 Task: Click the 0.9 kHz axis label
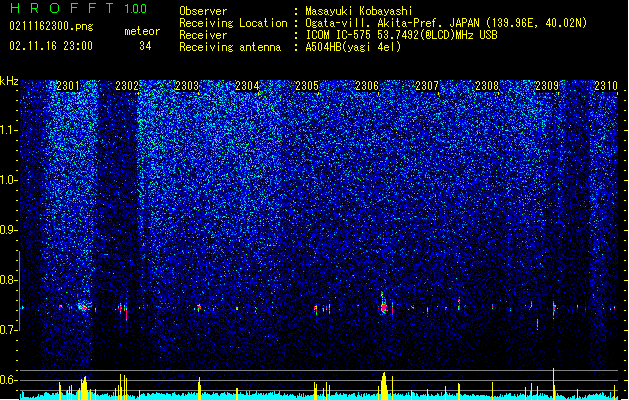tap(9, 230)
